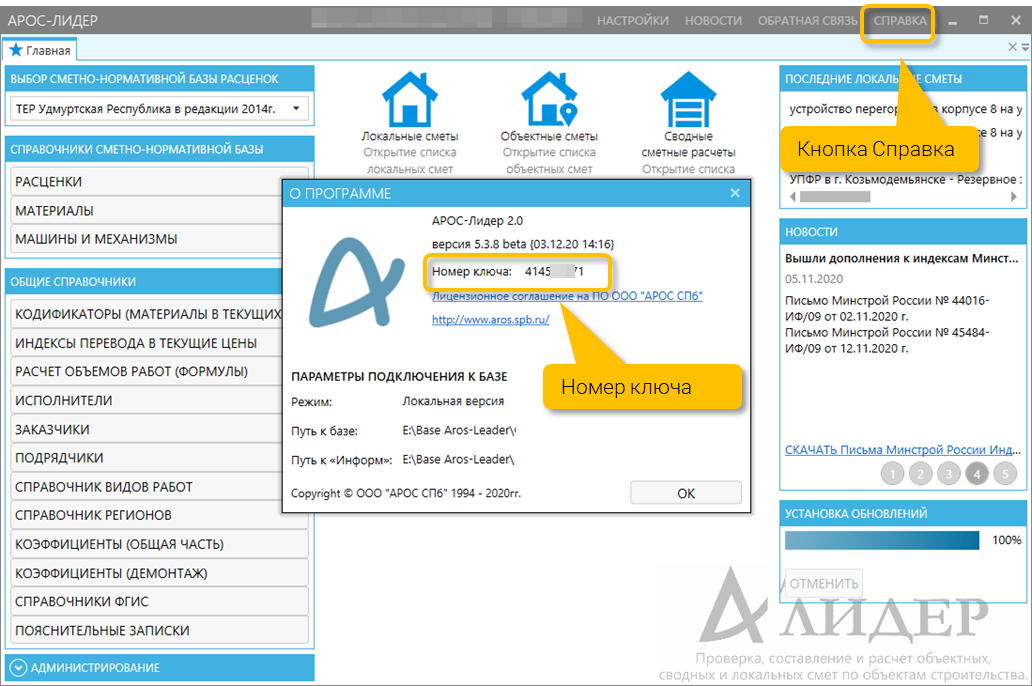Open ПОЯСНИТЕЛЬНЫЕ ЗАПИСКИ
Viewport: 1032px width, 686px height.
[159, 630]
